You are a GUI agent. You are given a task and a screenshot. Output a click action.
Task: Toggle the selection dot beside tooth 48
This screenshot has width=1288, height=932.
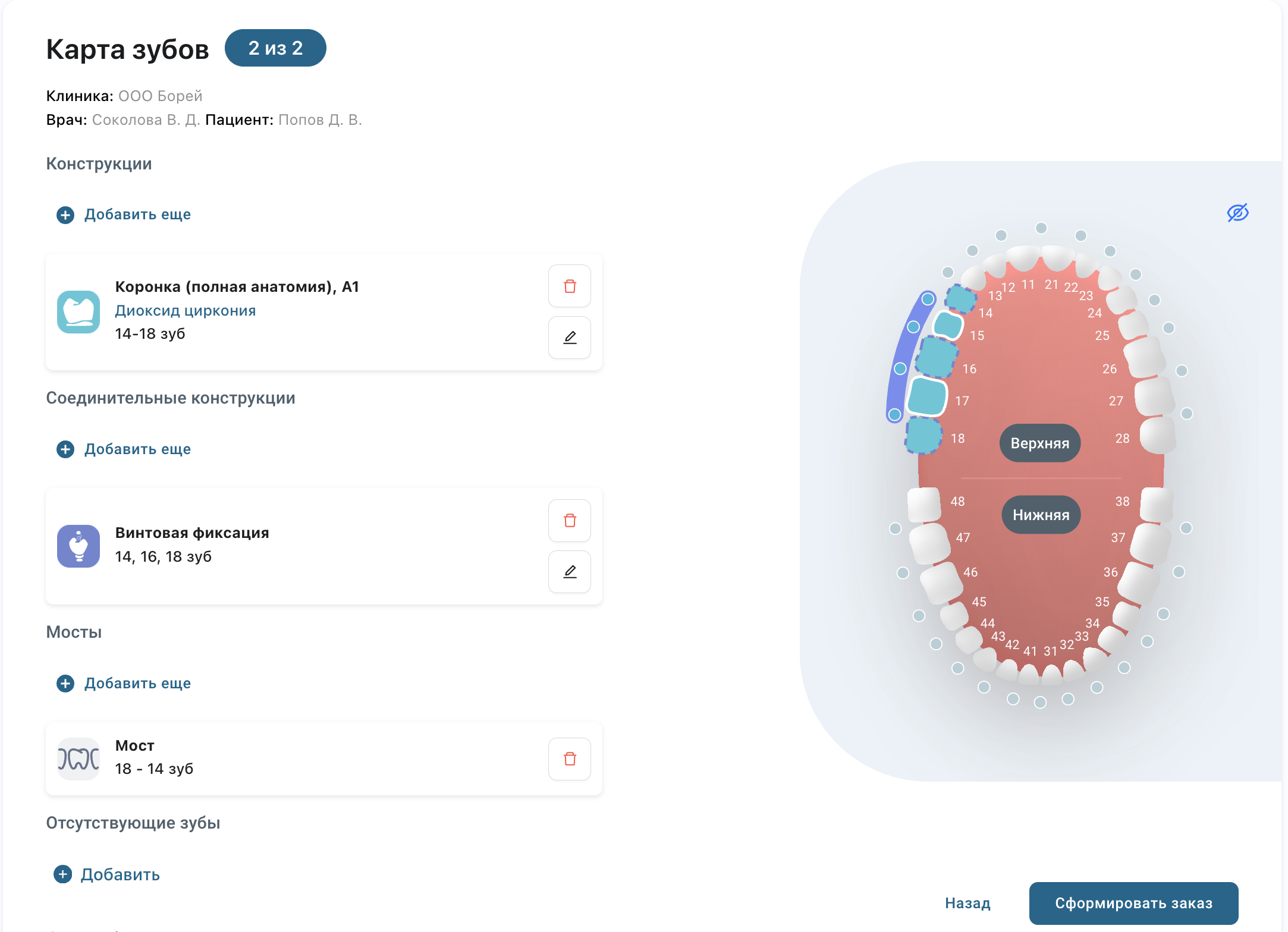(895, 528)
